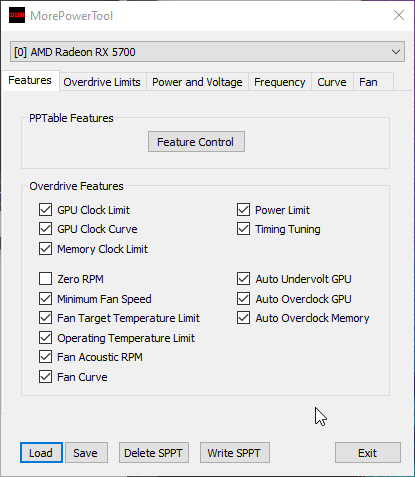The width and height of the screenshot is (415, 477).
Task: Open the AMD Radeon RX 5700 combo box
Action: click(207, 52)
